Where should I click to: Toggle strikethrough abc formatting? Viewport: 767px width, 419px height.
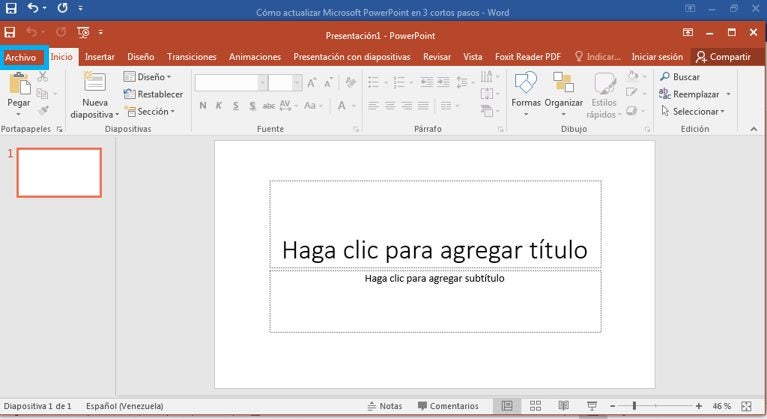point(269,106)
